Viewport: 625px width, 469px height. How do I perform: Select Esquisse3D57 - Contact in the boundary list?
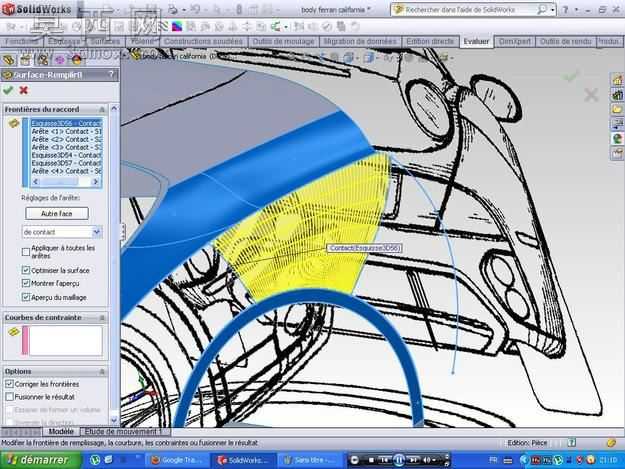click(67, 163)
